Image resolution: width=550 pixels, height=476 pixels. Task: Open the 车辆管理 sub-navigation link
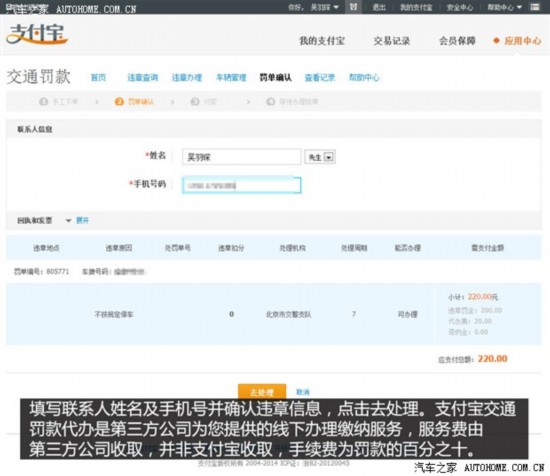point(231,78)
